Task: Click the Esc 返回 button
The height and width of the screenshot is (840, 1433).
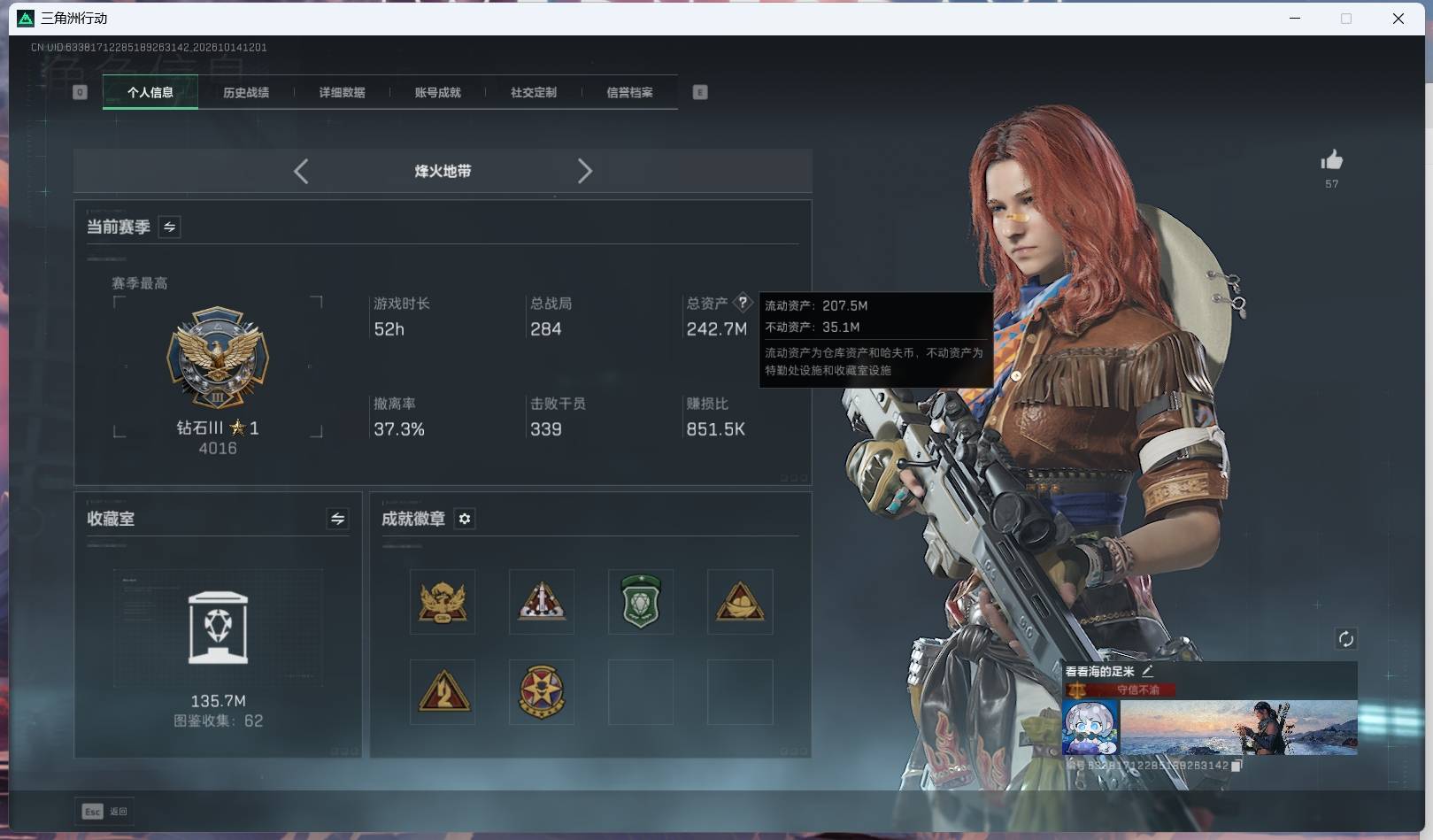Action: pos(104,812)
